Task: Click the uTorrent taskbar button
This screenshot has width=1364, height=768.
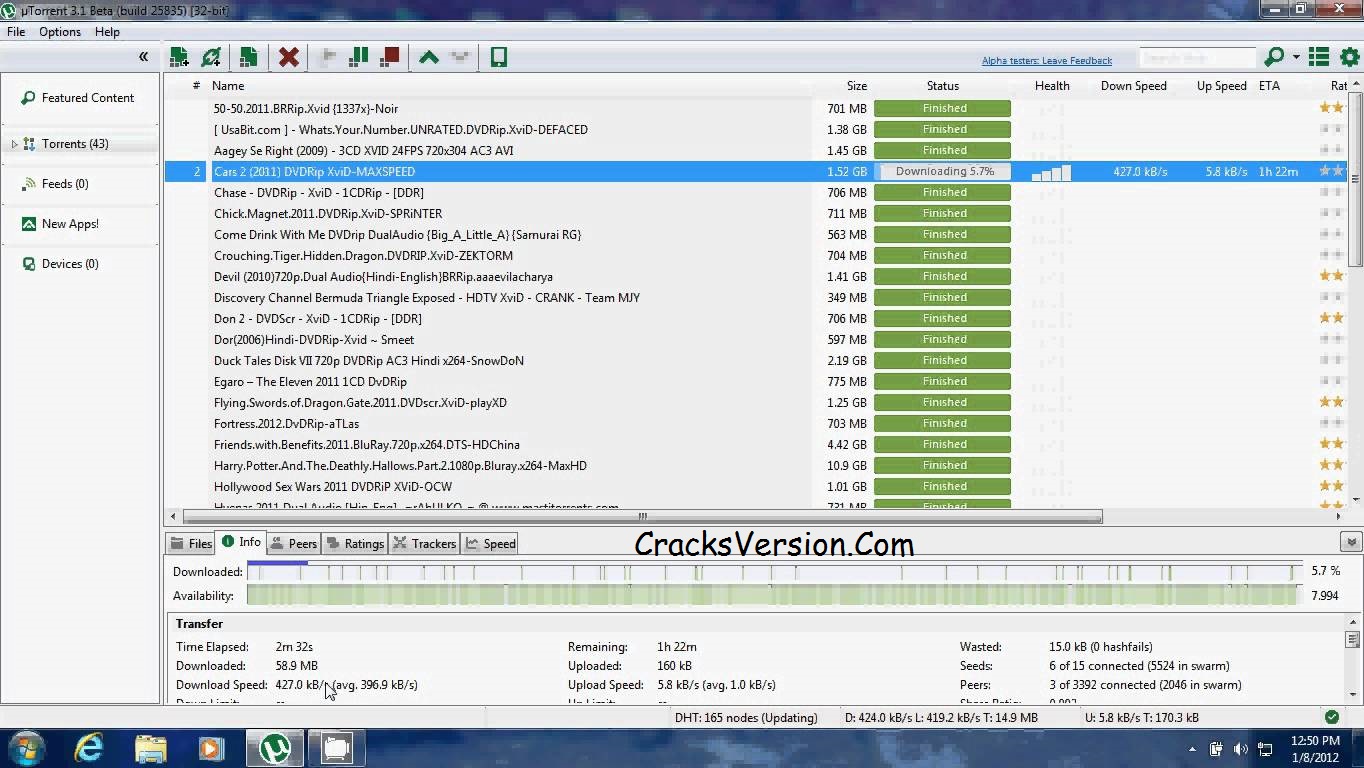Action: [x=274, y=748]
